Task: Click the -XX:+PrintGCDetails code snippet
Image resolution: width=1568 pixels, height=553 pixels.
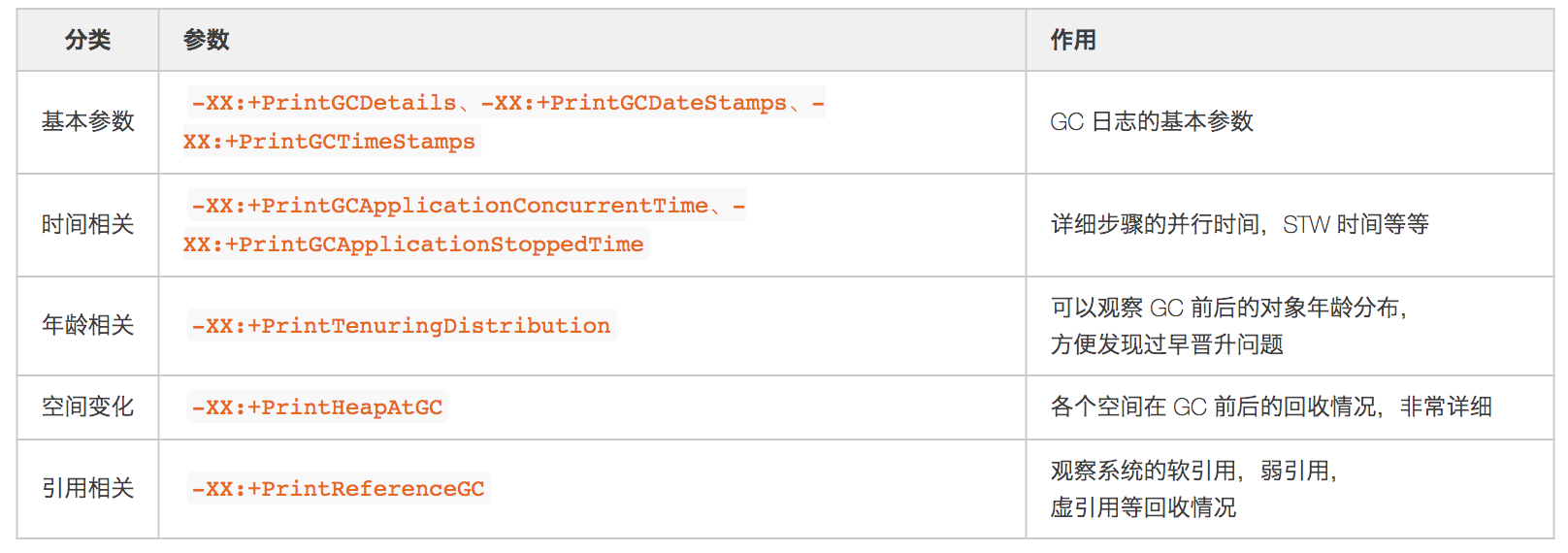Action: 324,103
